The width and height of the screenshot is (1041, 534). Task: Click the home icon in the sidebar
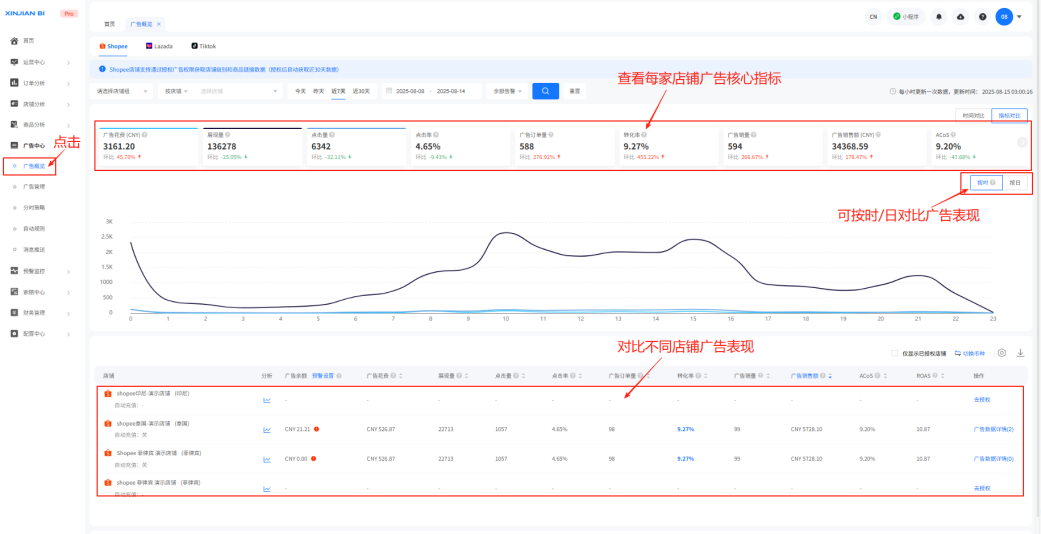[14, 41]
